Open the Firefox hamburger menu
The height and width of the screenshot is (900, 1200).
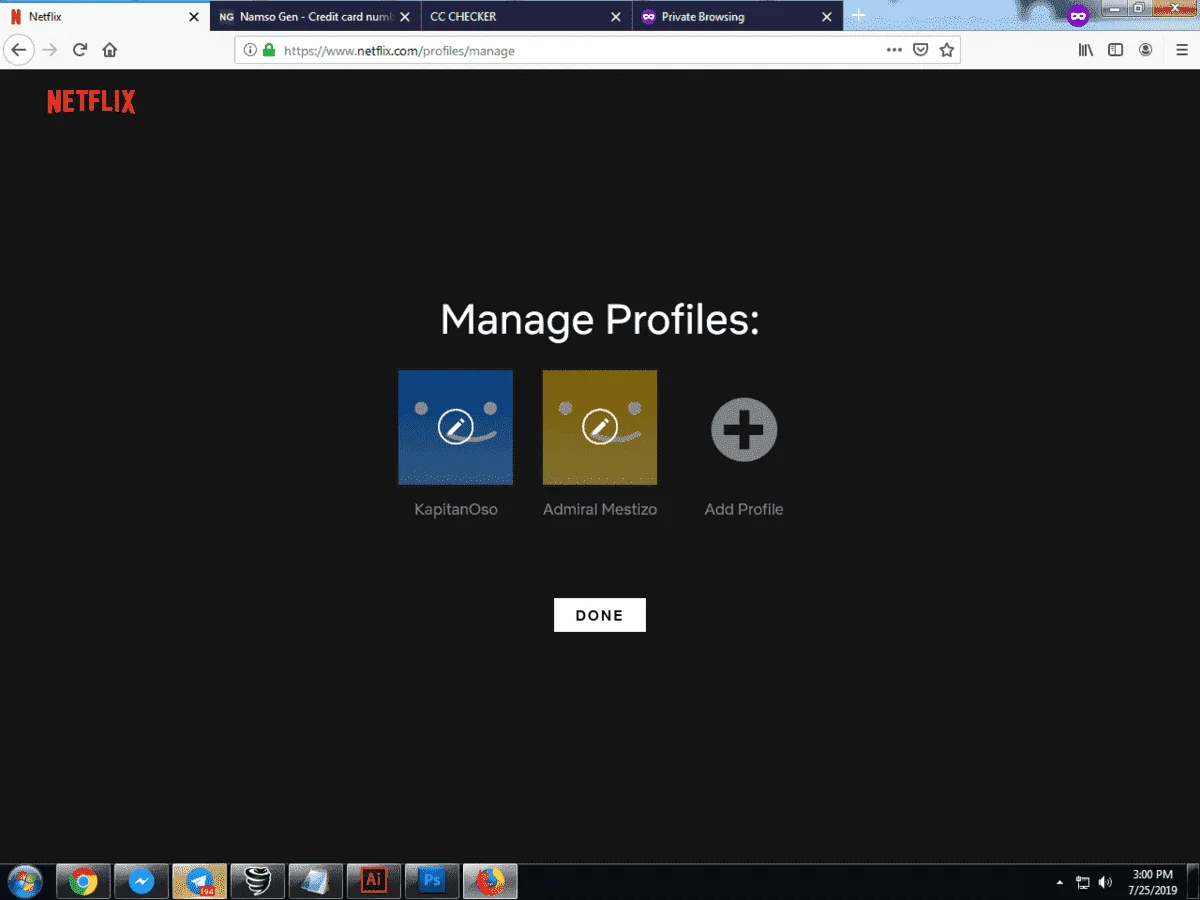tap(1182, 50)
